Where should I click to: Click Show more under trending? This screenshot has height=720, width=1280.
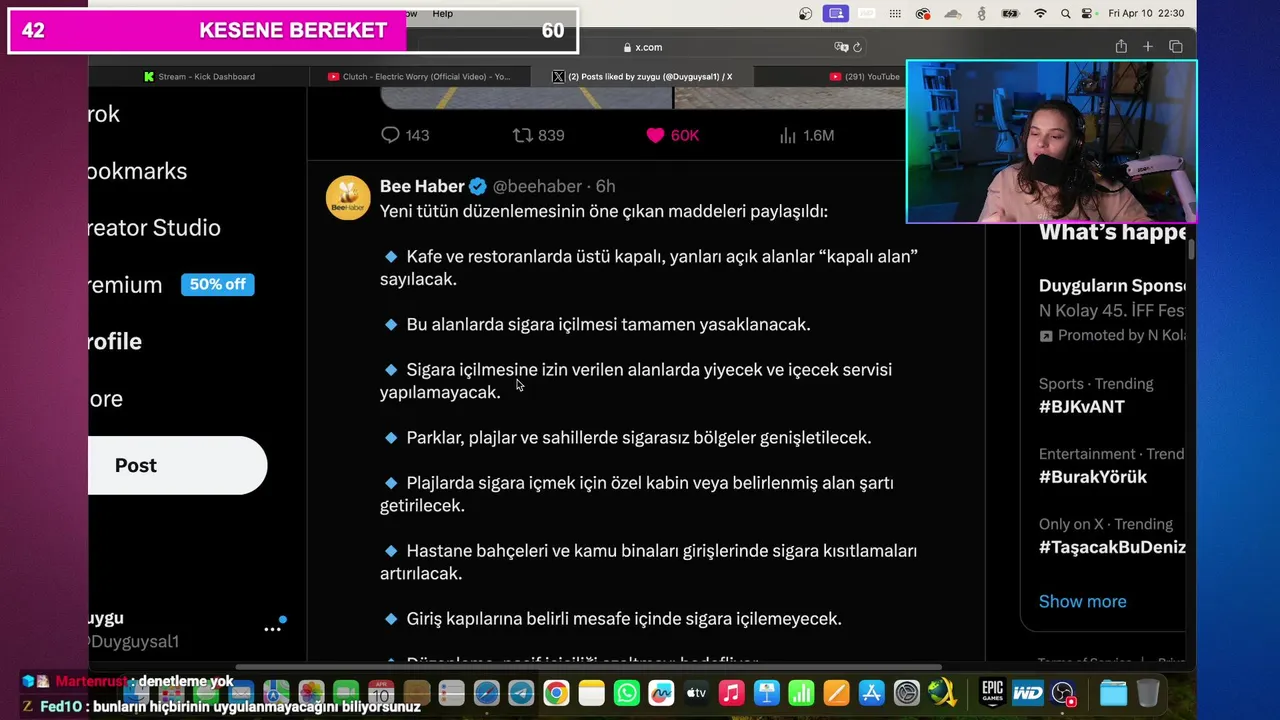(1082, 601)
